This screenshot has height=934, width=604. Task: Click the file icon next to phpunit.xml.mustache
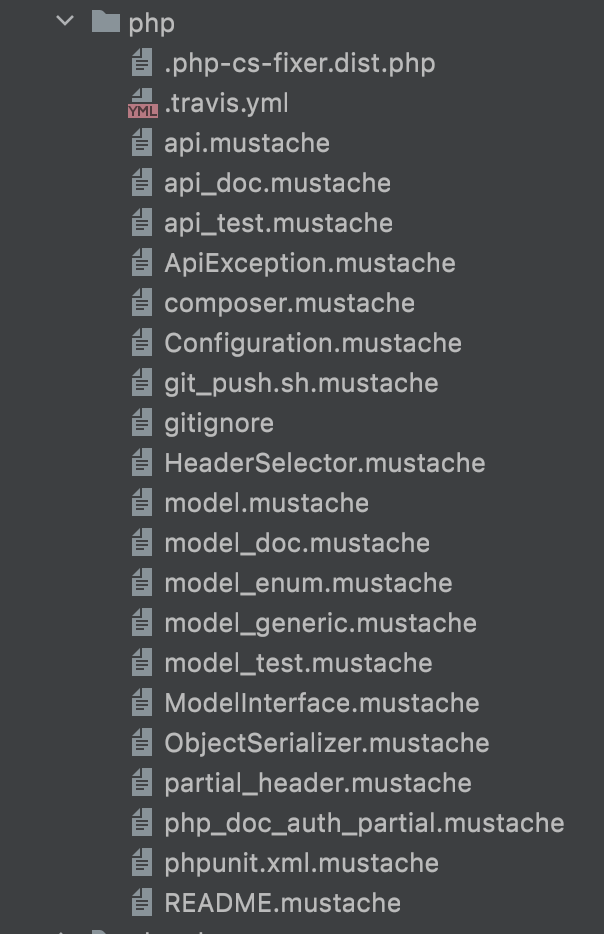click(142, 863)
